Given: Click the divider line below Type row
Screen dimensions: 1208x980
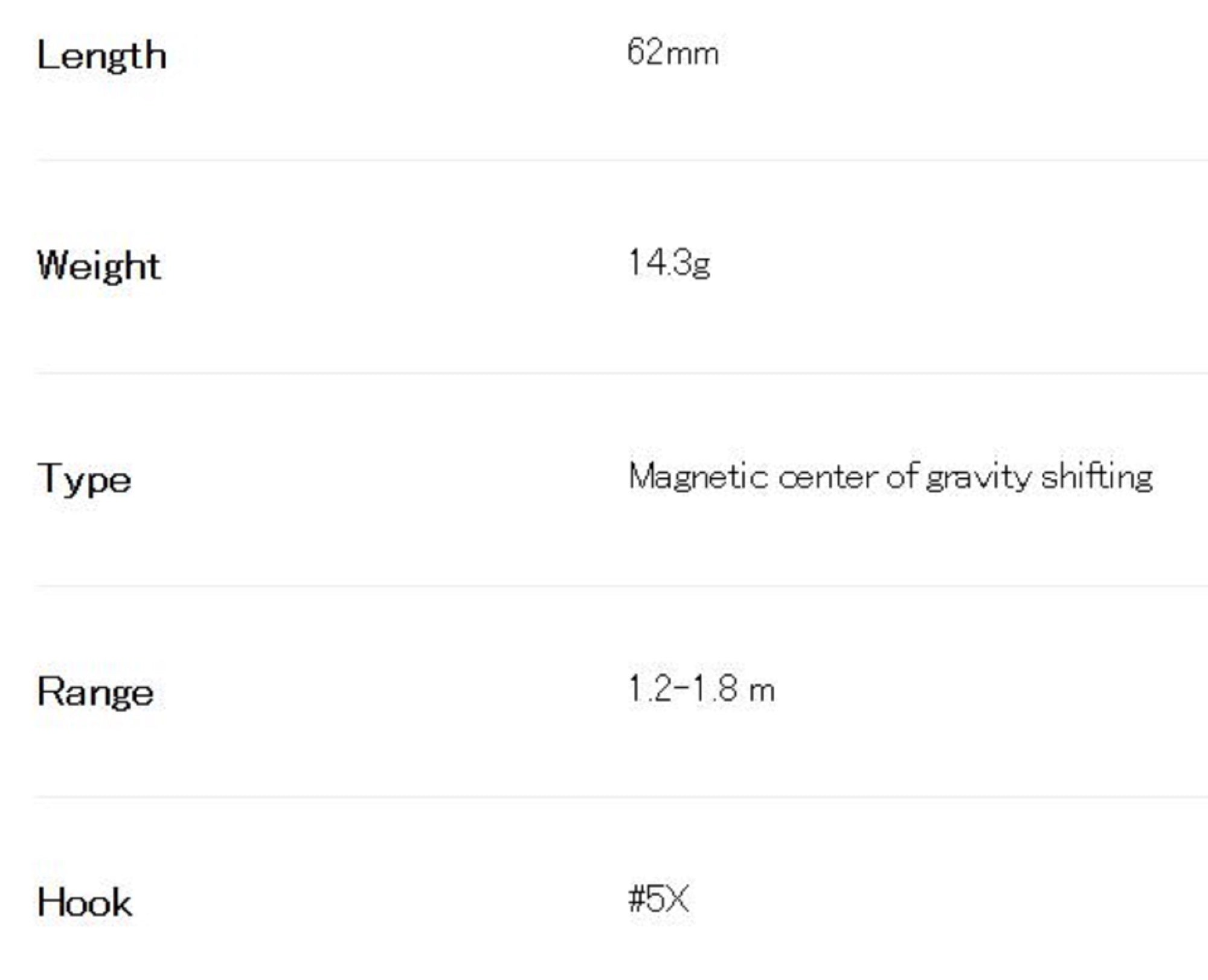Looking at the screenshot, I should (604, 585).
